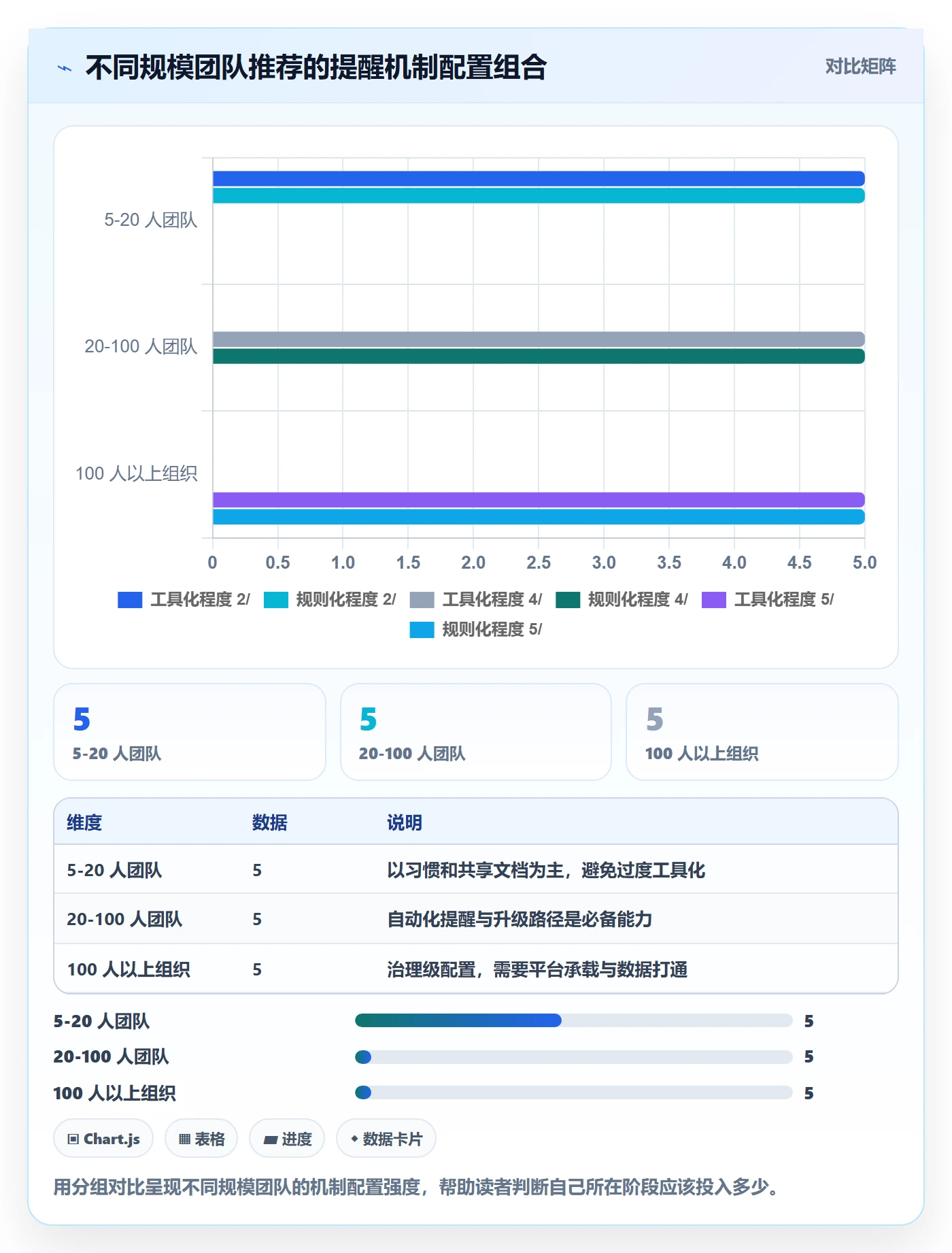This screenshot has width=952, height=1253.
Task: Open the "100 人以上组织" stat card
Action: click(762, 732)
